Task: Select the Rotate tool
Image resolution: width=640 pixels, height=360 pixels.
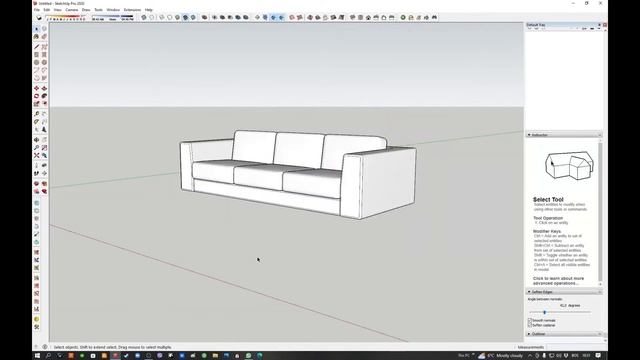Action: [x=36, y=96]
